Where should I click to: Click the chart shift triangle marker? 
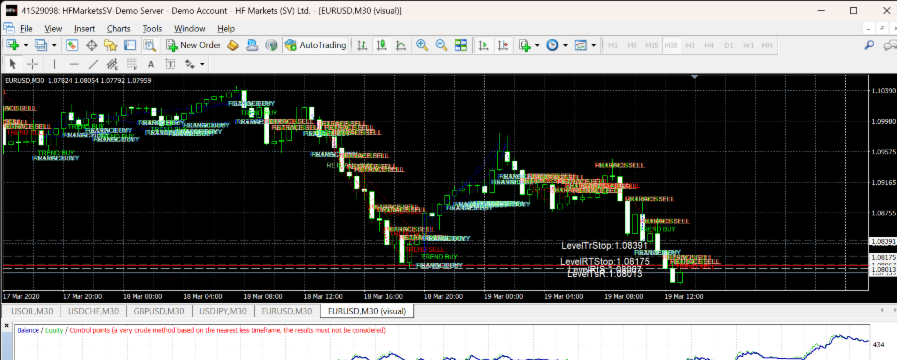[695, 77]
